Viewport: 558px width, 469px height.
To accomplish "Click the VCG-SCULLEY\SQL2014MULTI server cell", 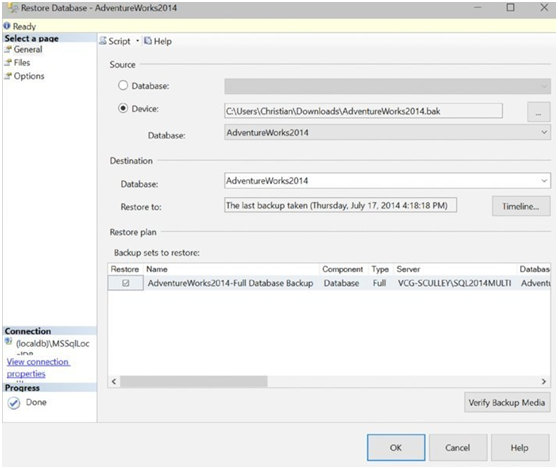I will pyautogui.click(x=454, y=283).
